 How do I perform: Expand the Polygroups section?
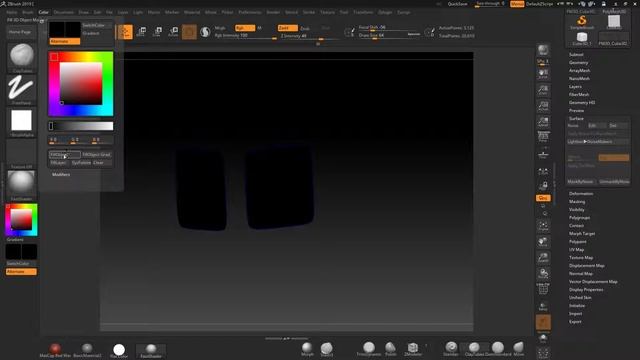tap(579, 218)
